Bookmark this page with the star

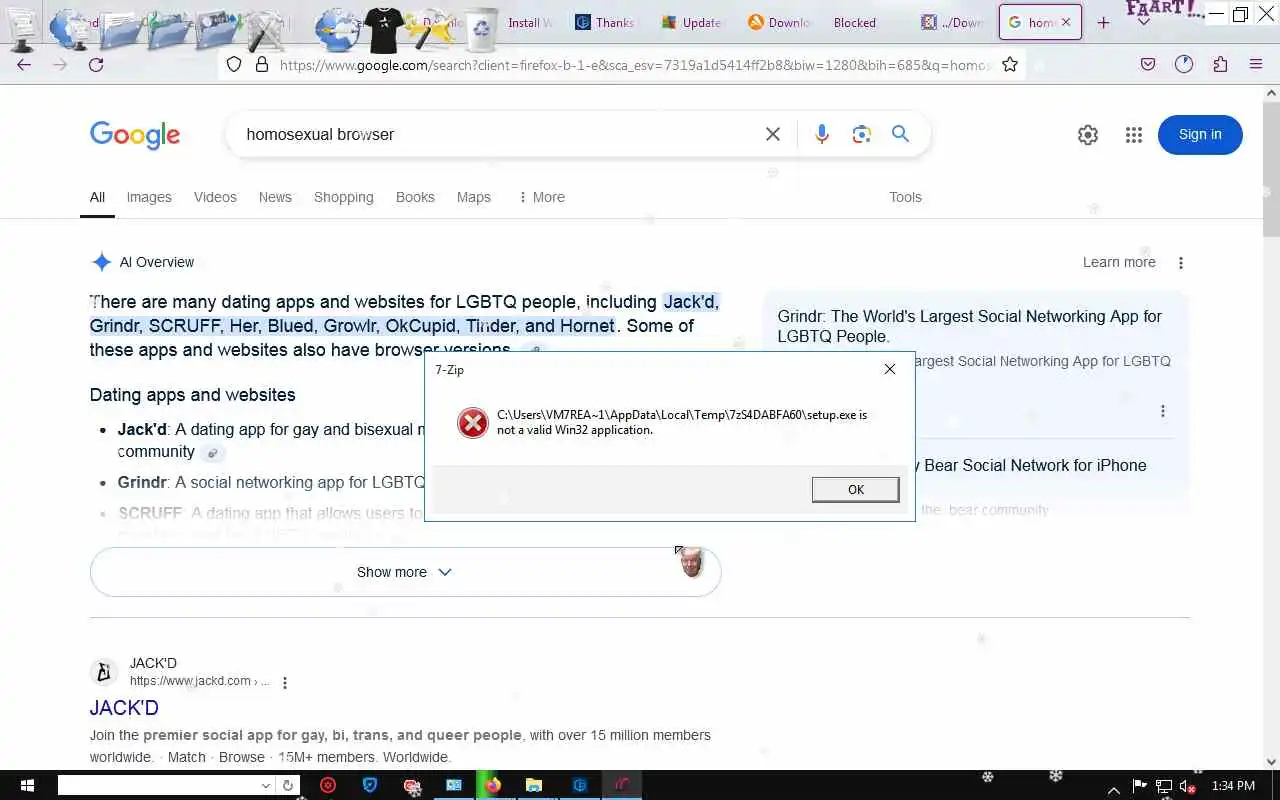[1010, 64]
